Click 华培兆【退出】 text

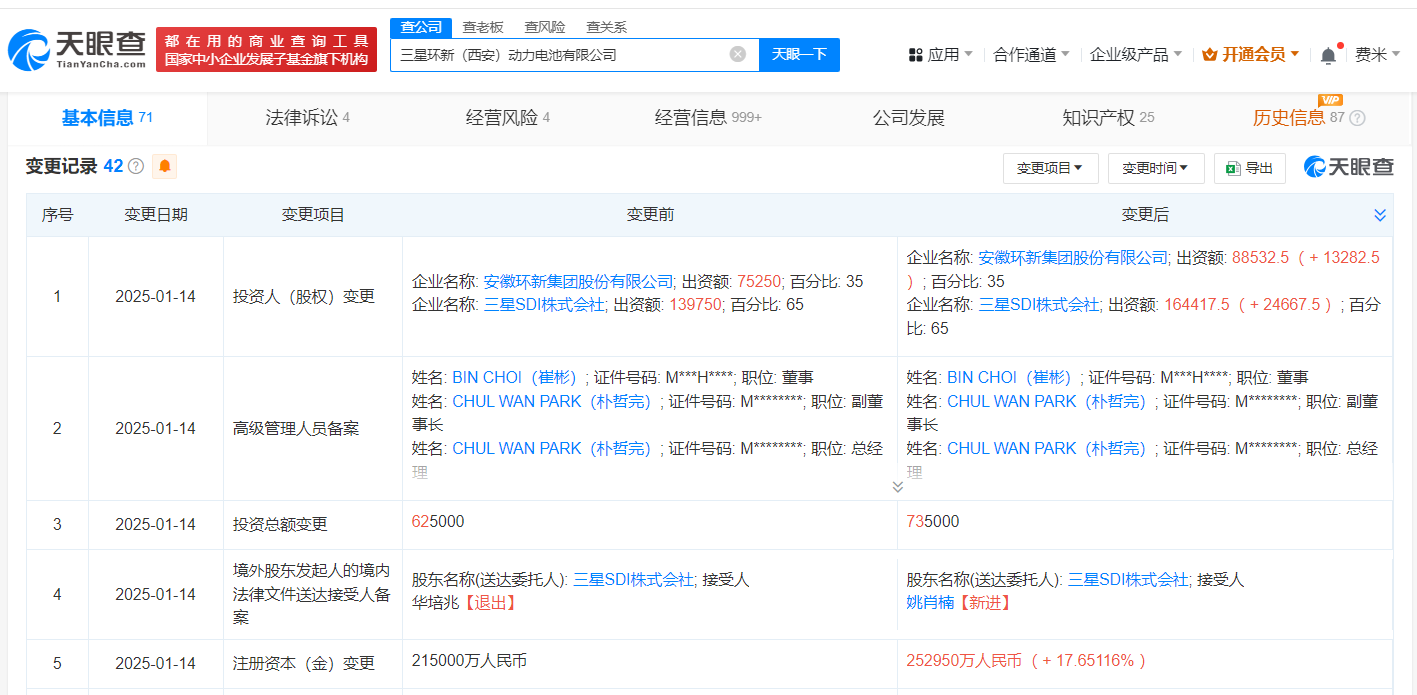tap(465, 602)
